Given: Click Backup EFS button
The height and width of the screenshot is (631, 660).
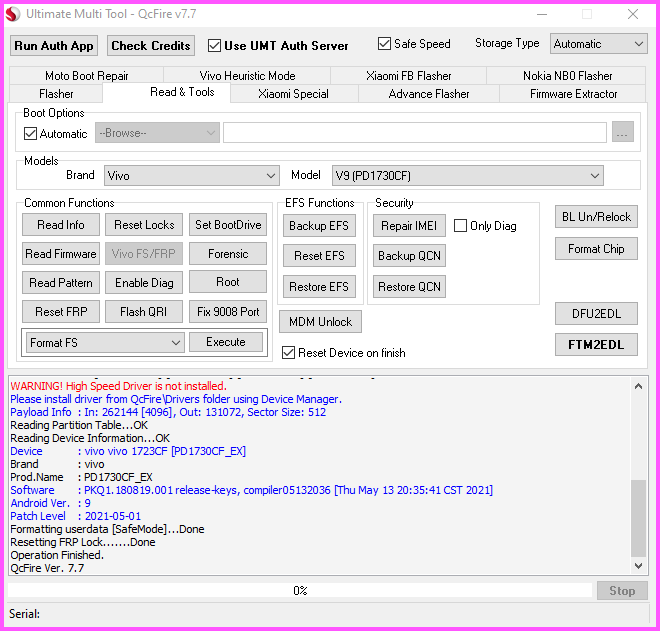Looking at the screenshot, I should pyautogui.click(x=319, y=226).
